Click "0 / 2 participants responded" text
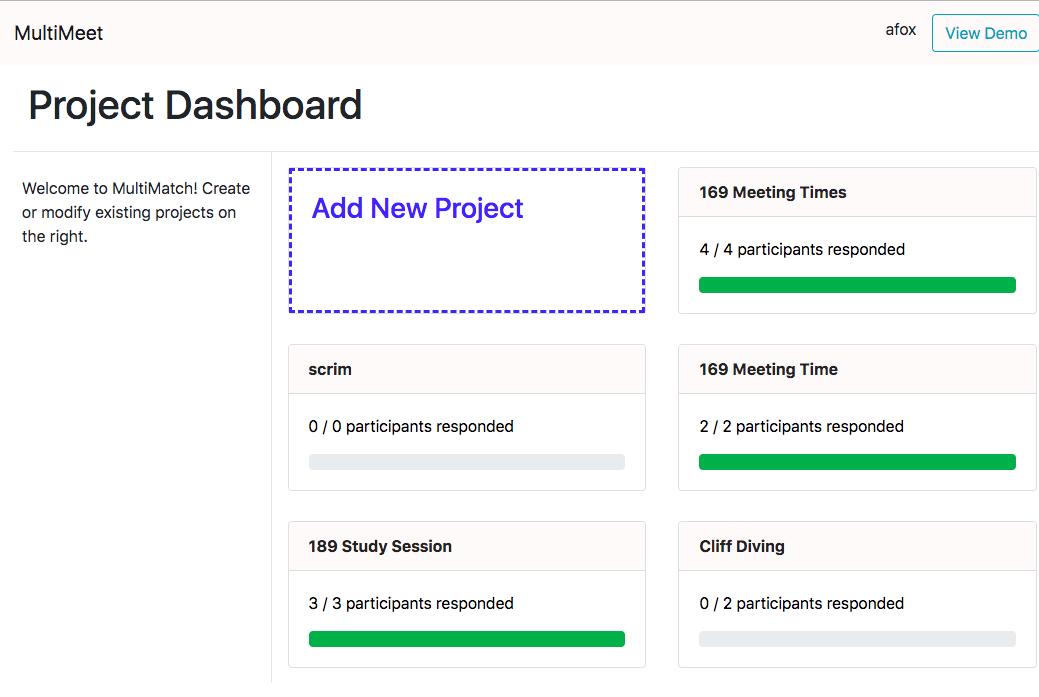The image size is (1039, 697). click(802, 604)
